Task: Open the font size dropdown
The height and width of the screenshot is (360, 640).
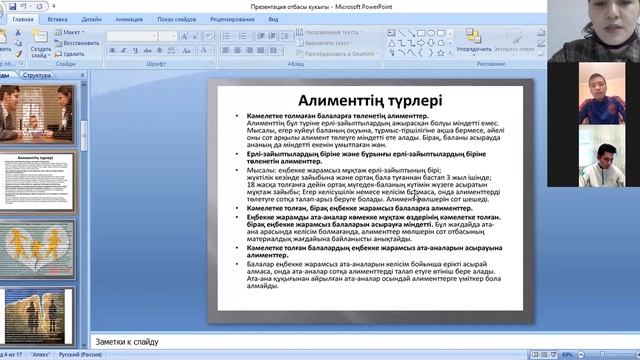Action: coord(174,36)
